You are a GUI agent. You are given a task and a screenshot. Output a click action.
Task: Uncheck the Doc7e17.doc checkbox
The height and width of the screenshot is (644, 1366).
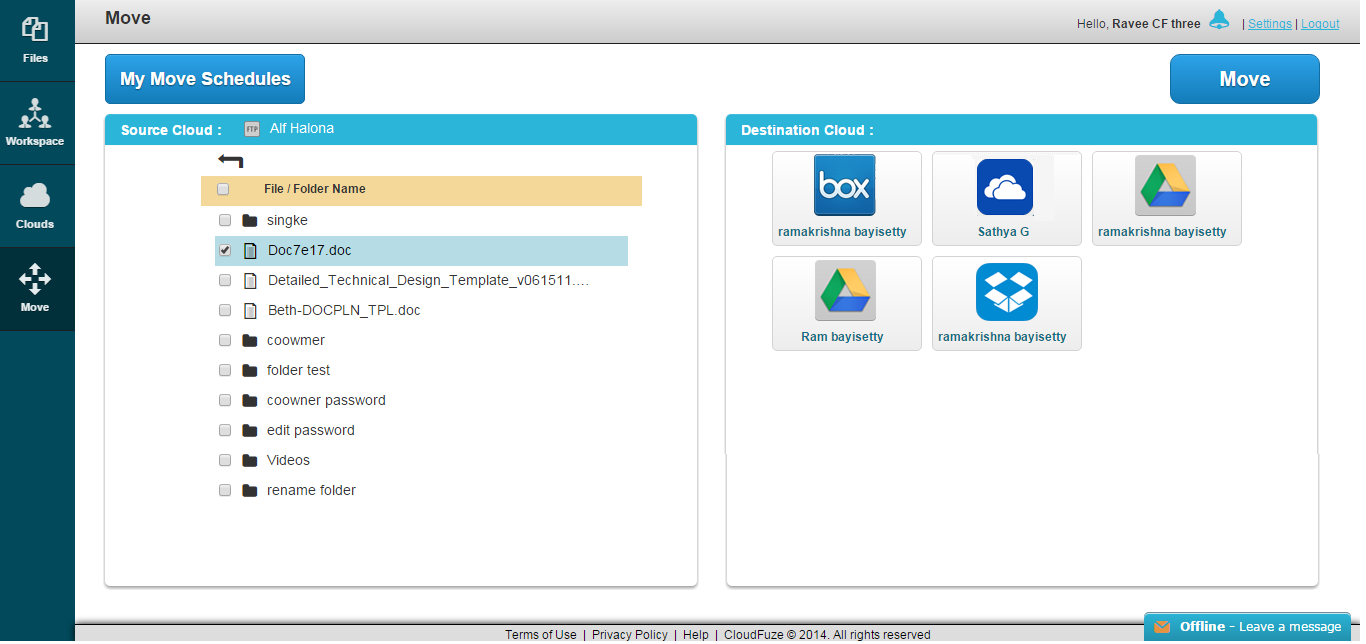pos(225,250)
